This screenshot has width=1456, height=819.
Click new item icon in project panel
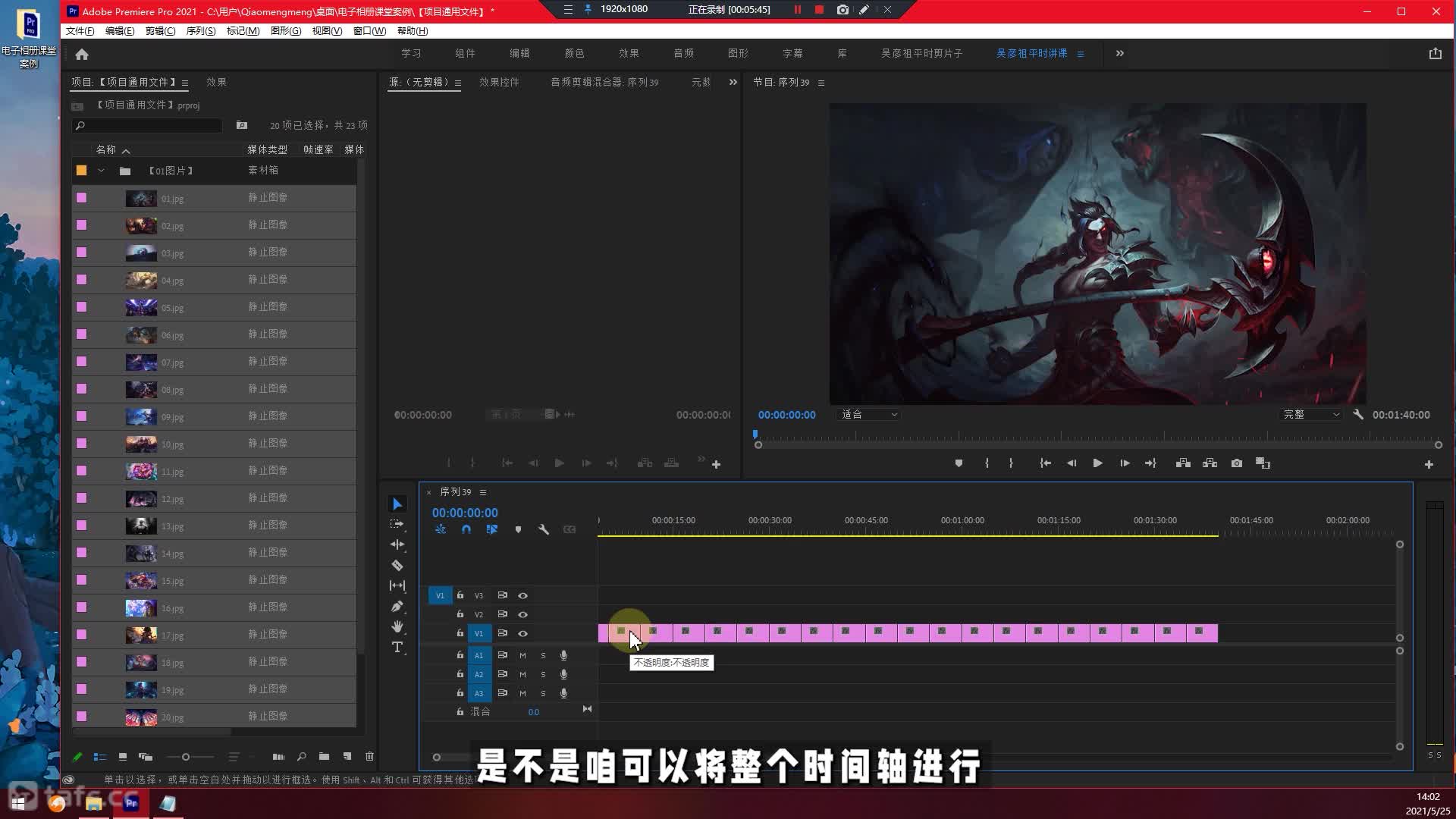347,757
